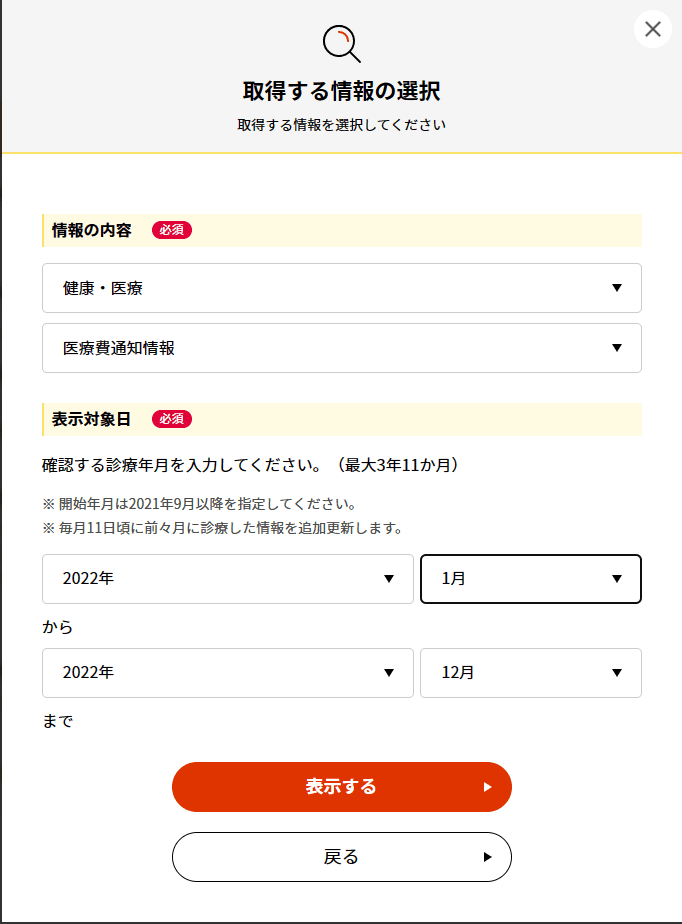Click the 取得する情報の選択 heading

341,92
